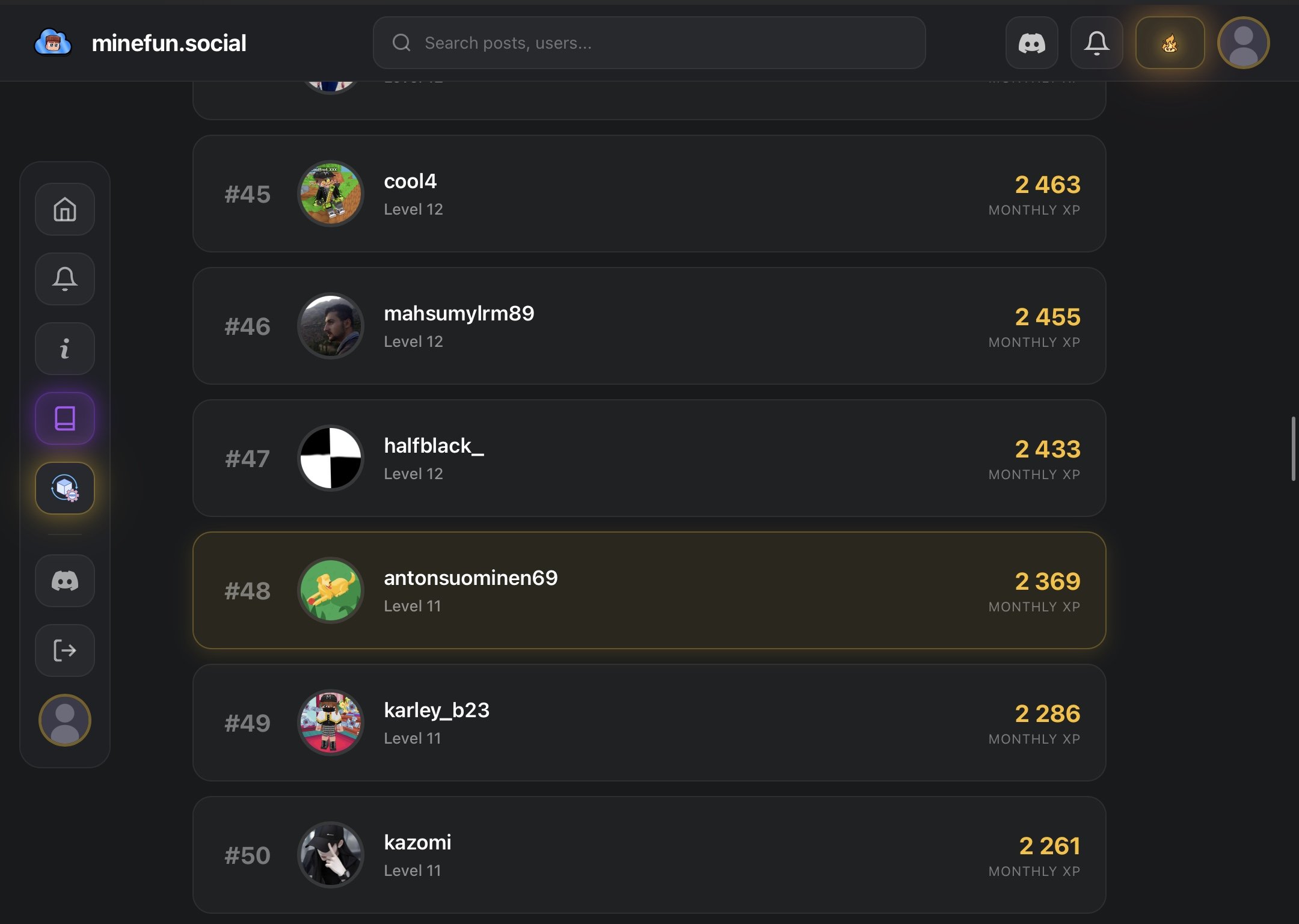Click the sidebar logout icon
This screenshot has height=924, width=1299.
click(x=65, y=650)
